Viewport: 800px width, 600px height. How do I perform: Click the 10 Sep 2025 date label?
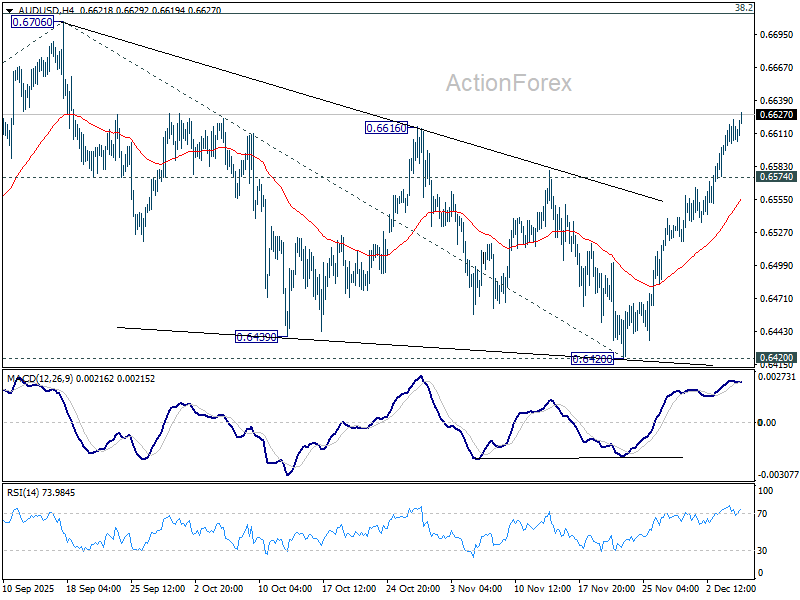click(x=29, y=588)
